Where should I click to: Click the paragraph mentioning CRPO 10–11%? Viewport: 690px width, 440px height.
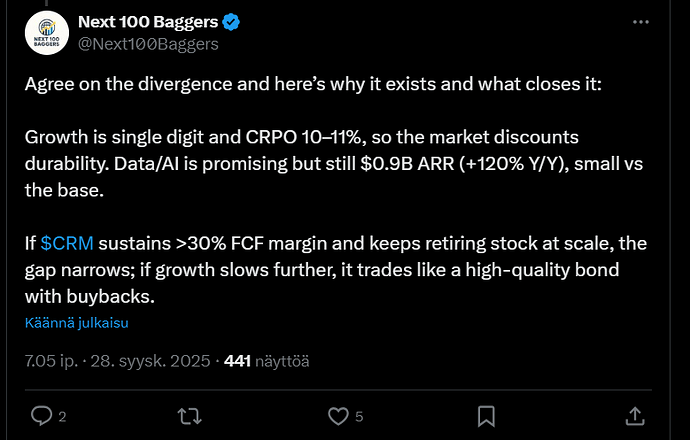(x=334, y=164)
